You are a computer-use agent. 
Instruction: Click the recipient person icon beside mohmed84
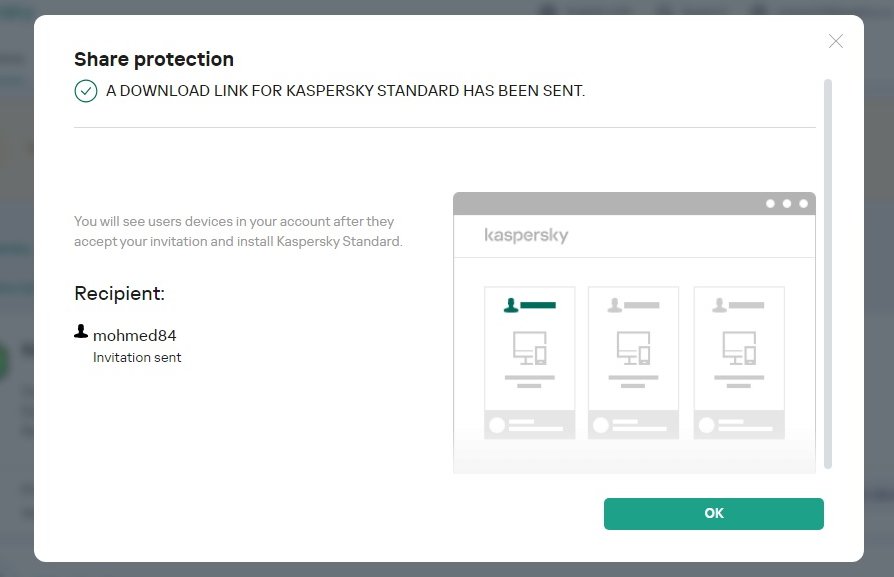coord(81,331)
